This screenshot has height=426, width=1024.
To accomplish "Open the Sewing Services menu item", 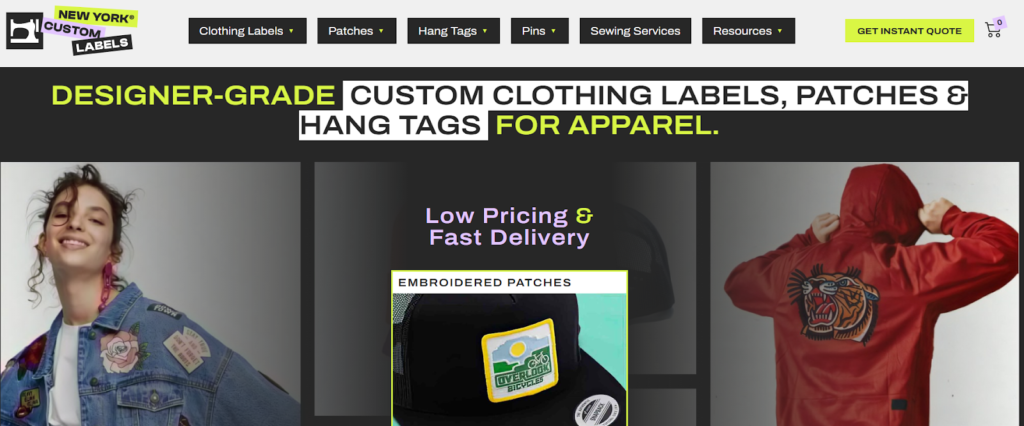I will (x=635, y=31).
